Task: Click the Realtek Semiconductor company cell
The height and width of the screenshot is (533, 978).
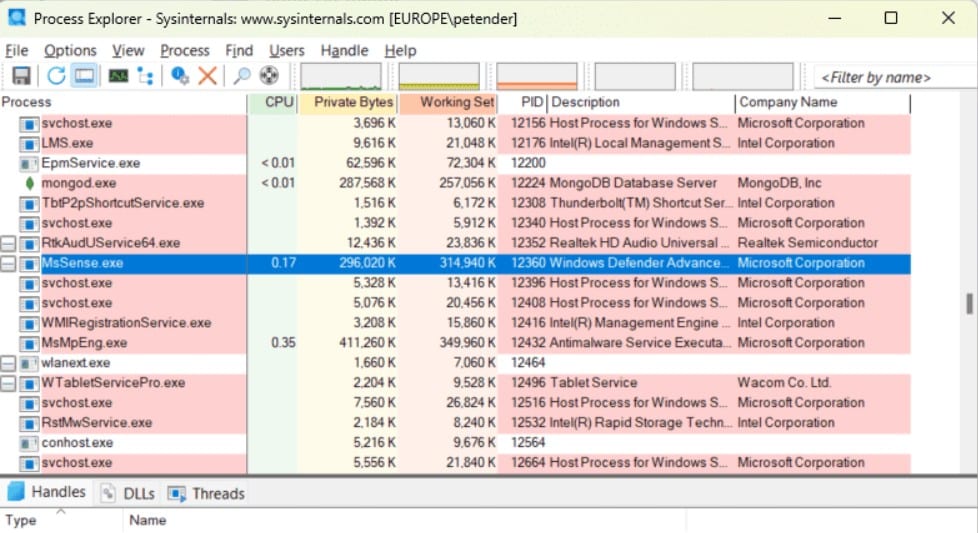Action: 807,243
